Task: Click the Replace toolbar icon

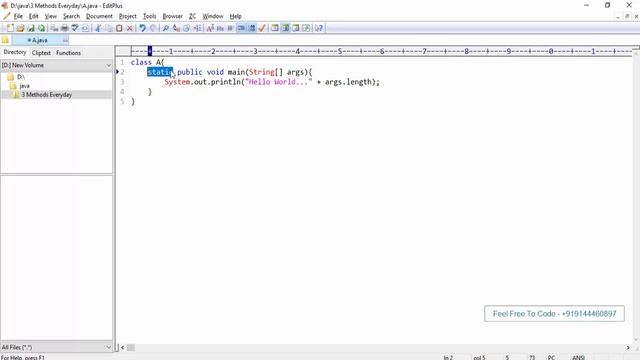Action: coord(176,28)
